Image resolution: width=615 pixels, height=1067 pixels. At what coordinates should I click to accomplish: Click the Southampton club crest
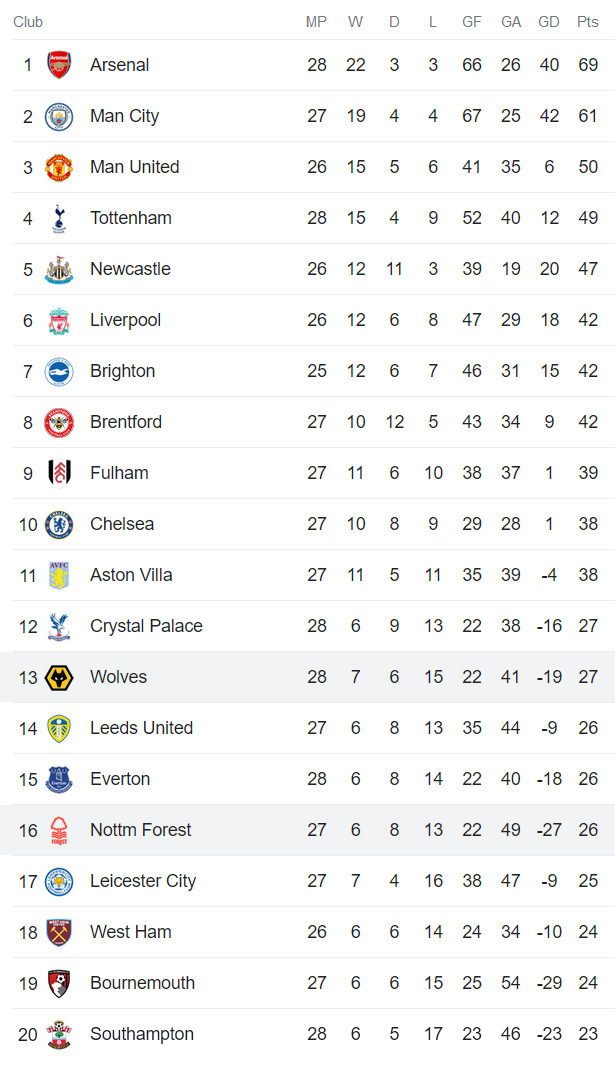click(x=59, y=1034)
